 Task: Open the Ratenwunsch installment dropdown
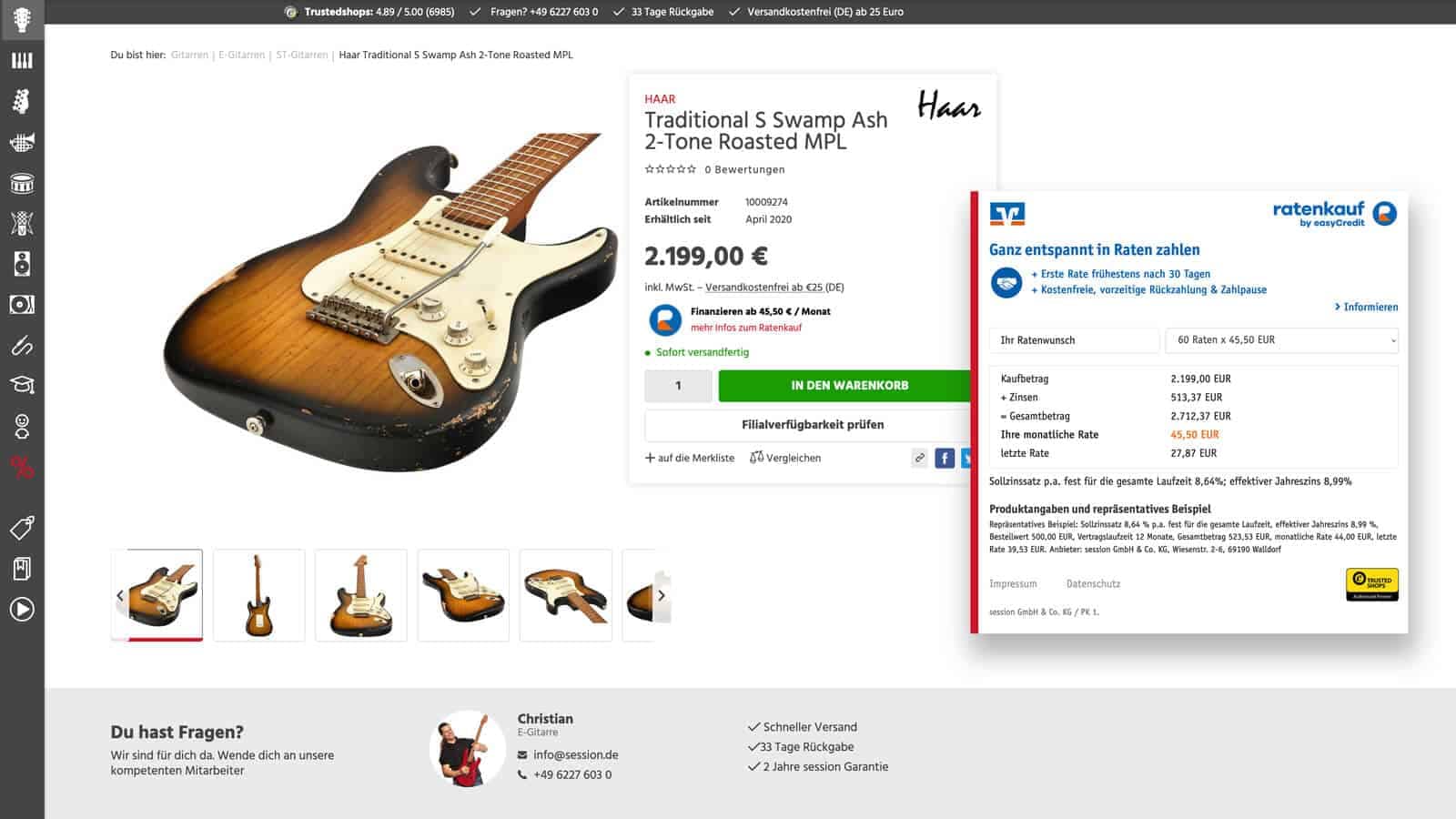pos(1281,340)
